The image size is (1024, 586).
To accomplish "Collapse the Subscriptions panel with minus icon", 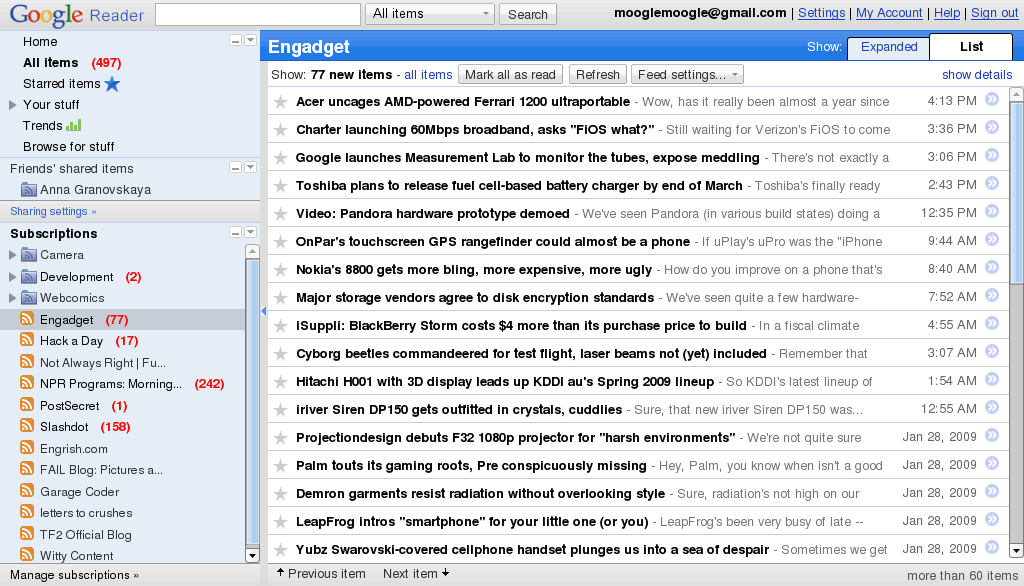I will pos(233,233).
